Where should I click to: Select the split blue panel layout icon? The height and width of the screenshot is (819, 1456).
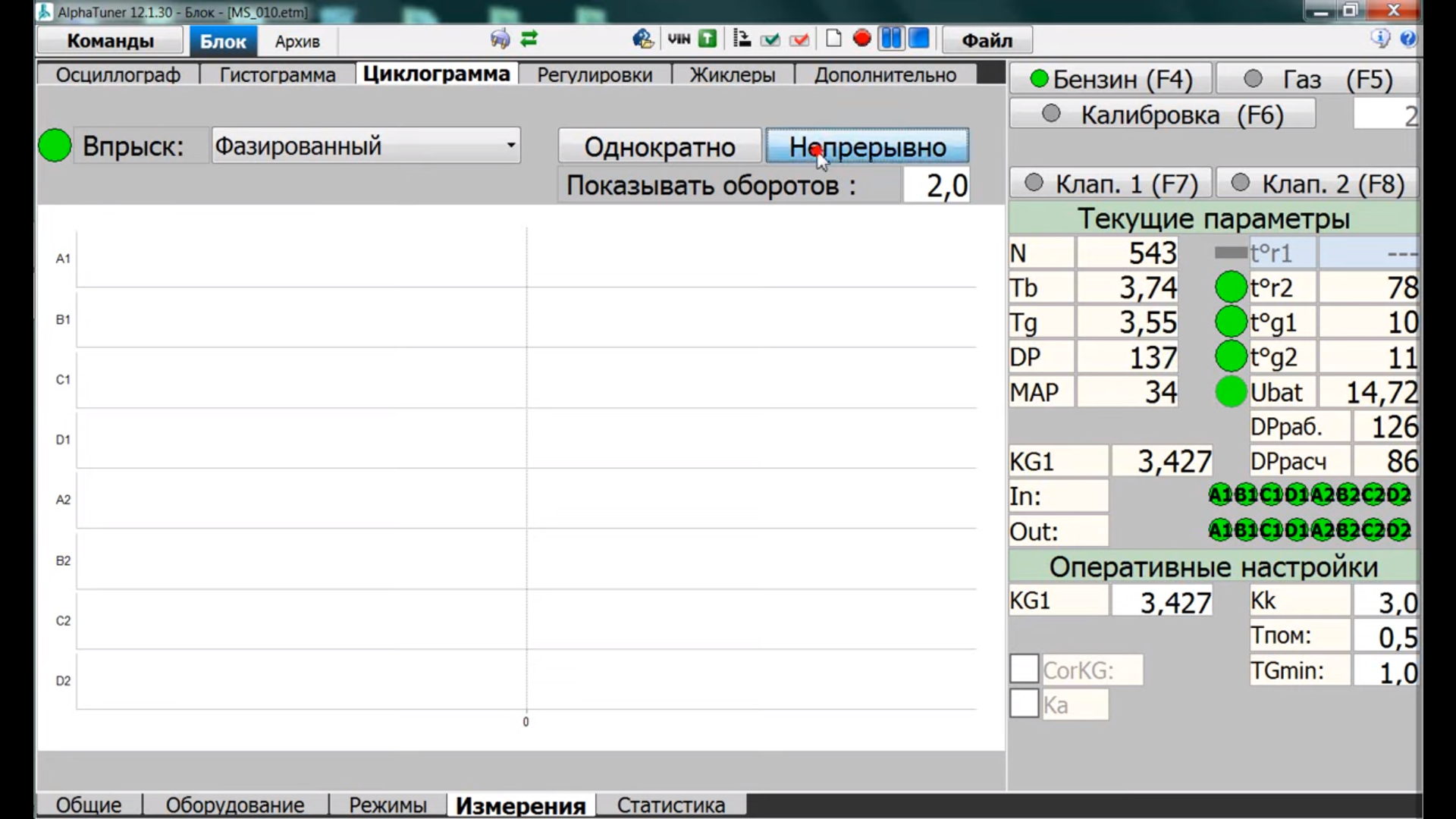pyautogui.click(x=891, y=39)
